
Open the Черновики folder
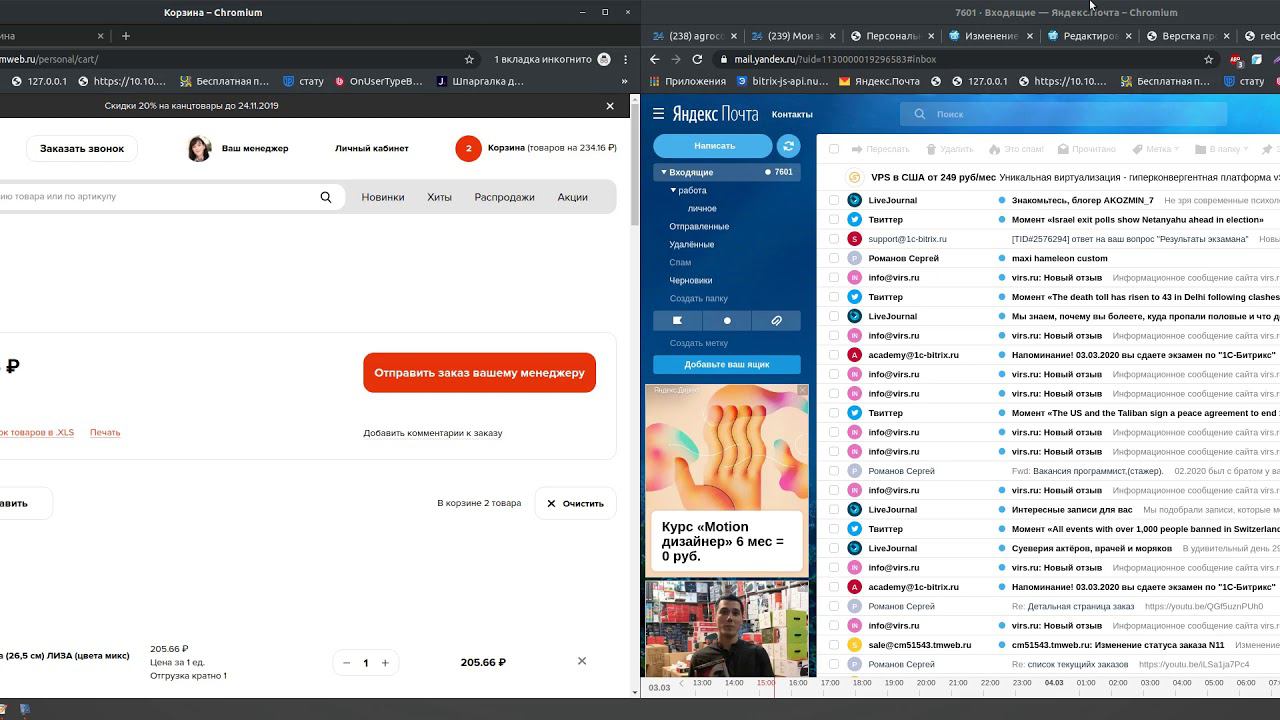click(x=691, y=280)
